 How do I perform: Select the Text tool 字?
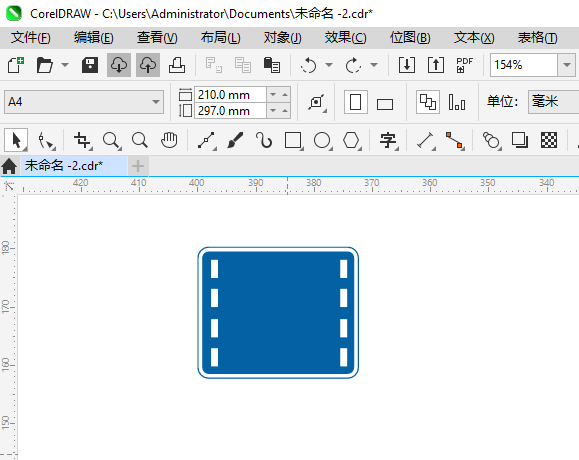tap(388, 141)
